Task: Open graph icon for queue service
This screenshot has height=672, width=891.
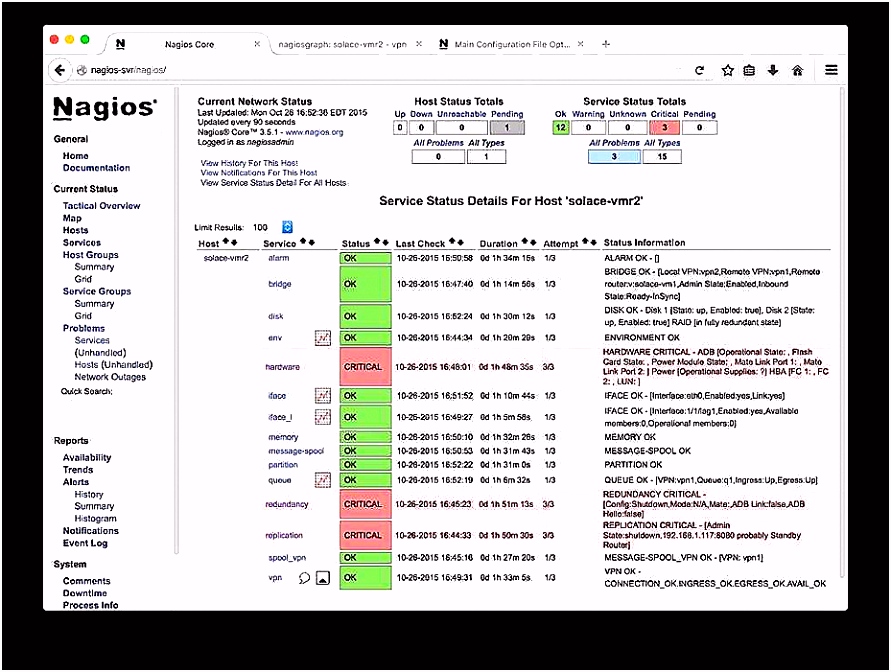Action: [x=323, y=480]
